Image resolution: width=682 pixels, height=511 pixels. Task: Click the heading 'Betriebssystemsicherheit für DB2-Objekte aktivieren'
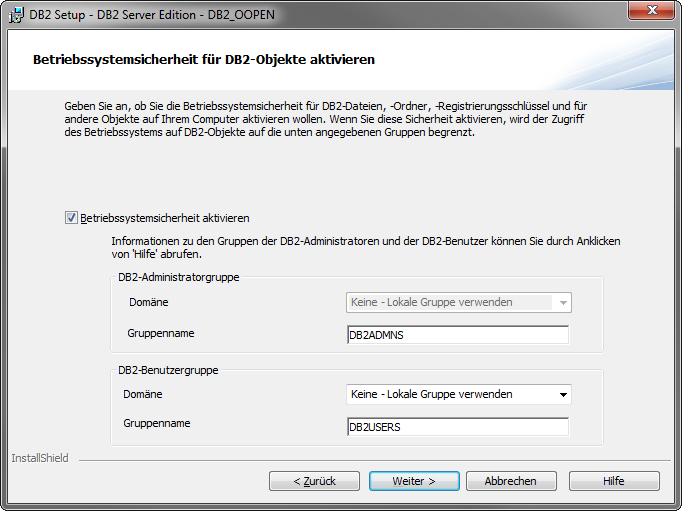pyautogui.click(x=204, y=60)
